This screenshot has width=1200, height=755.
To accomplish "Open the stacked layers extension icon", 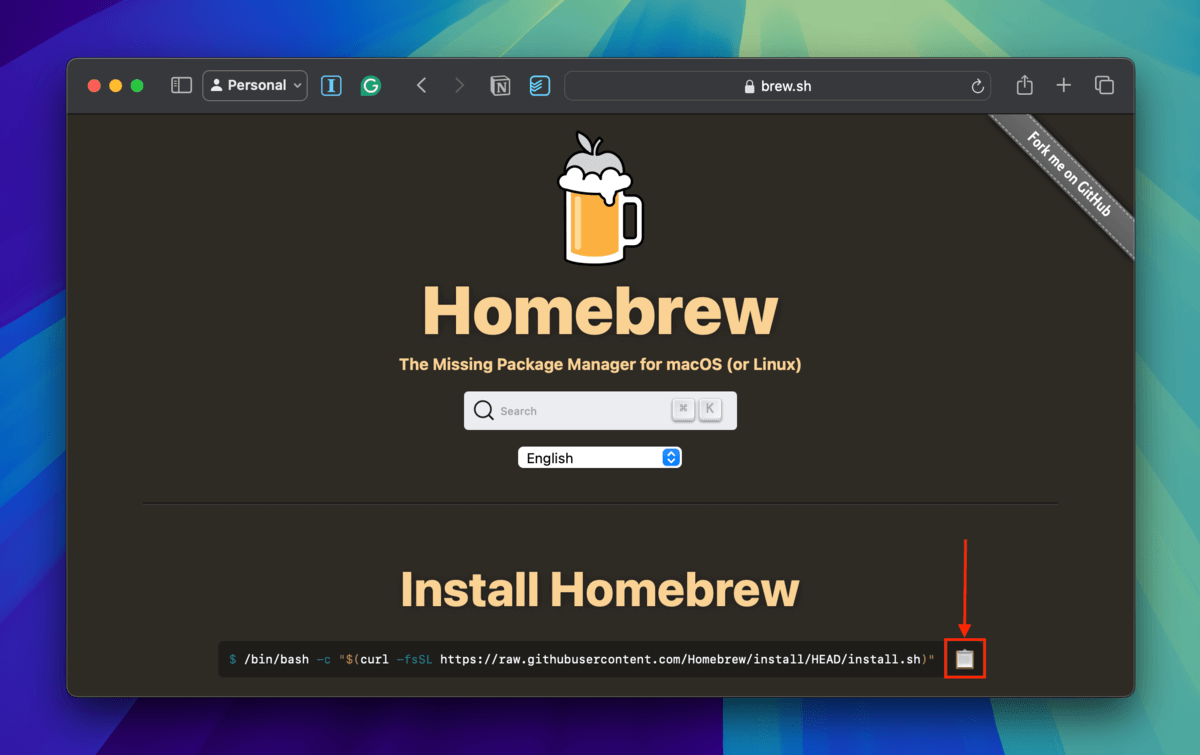I will (539, 86).
